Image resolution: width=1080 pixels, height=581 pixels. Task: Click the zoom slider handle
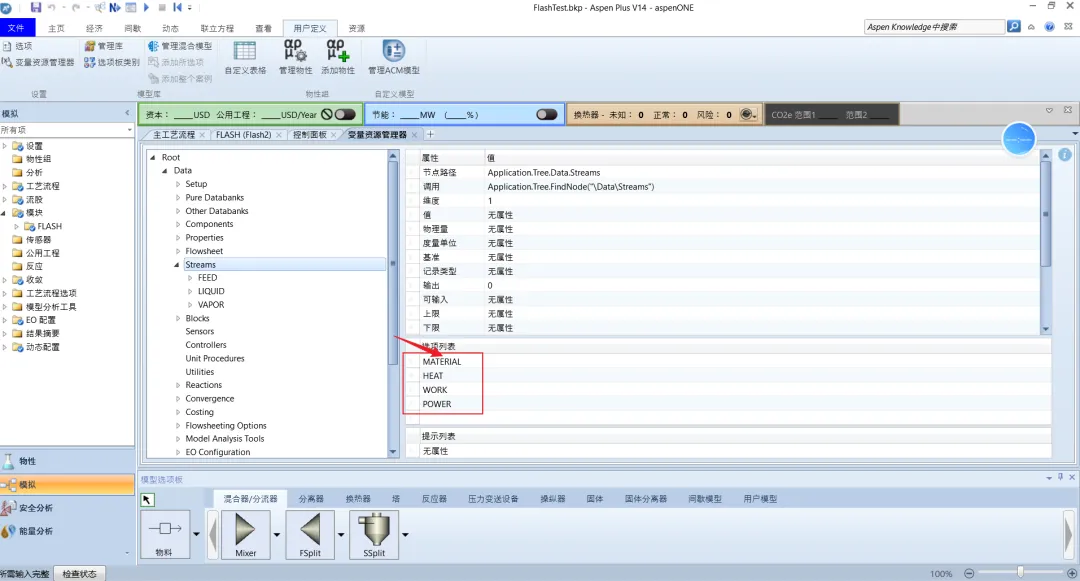(x=1020, y=572)
